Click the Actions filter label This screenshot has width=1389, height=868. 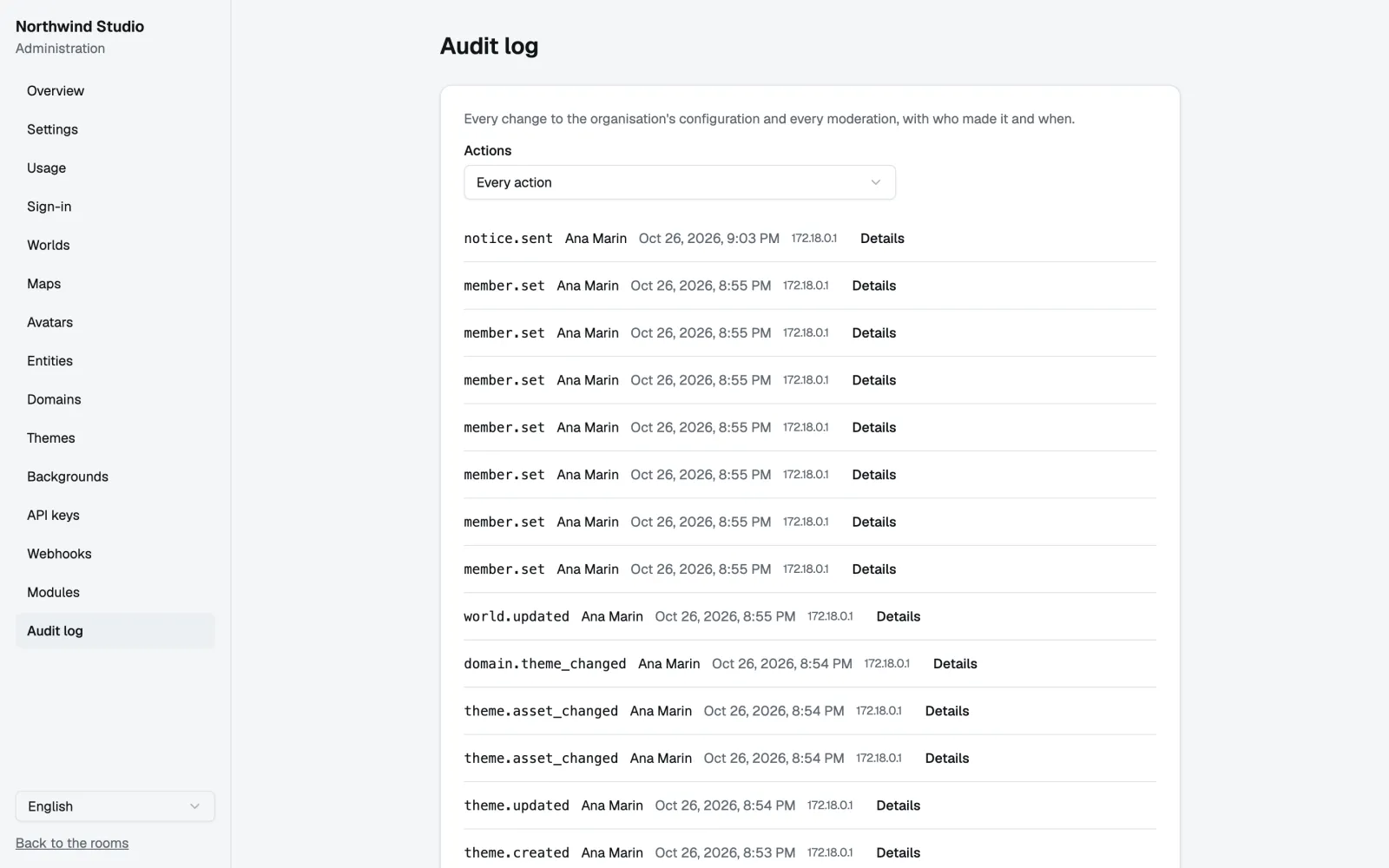pyautogui.click(x=488, y=151)
